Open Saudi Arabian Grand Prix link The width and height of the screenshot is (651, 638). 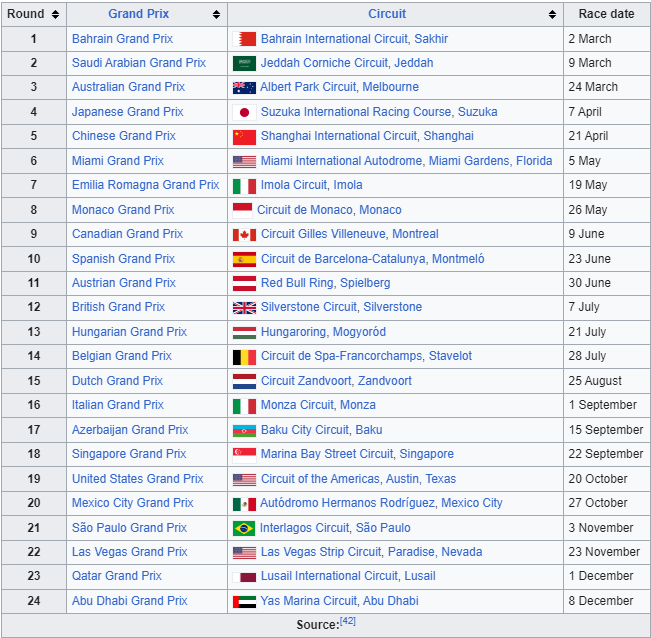pyautogui.click(x=139, y=63)
